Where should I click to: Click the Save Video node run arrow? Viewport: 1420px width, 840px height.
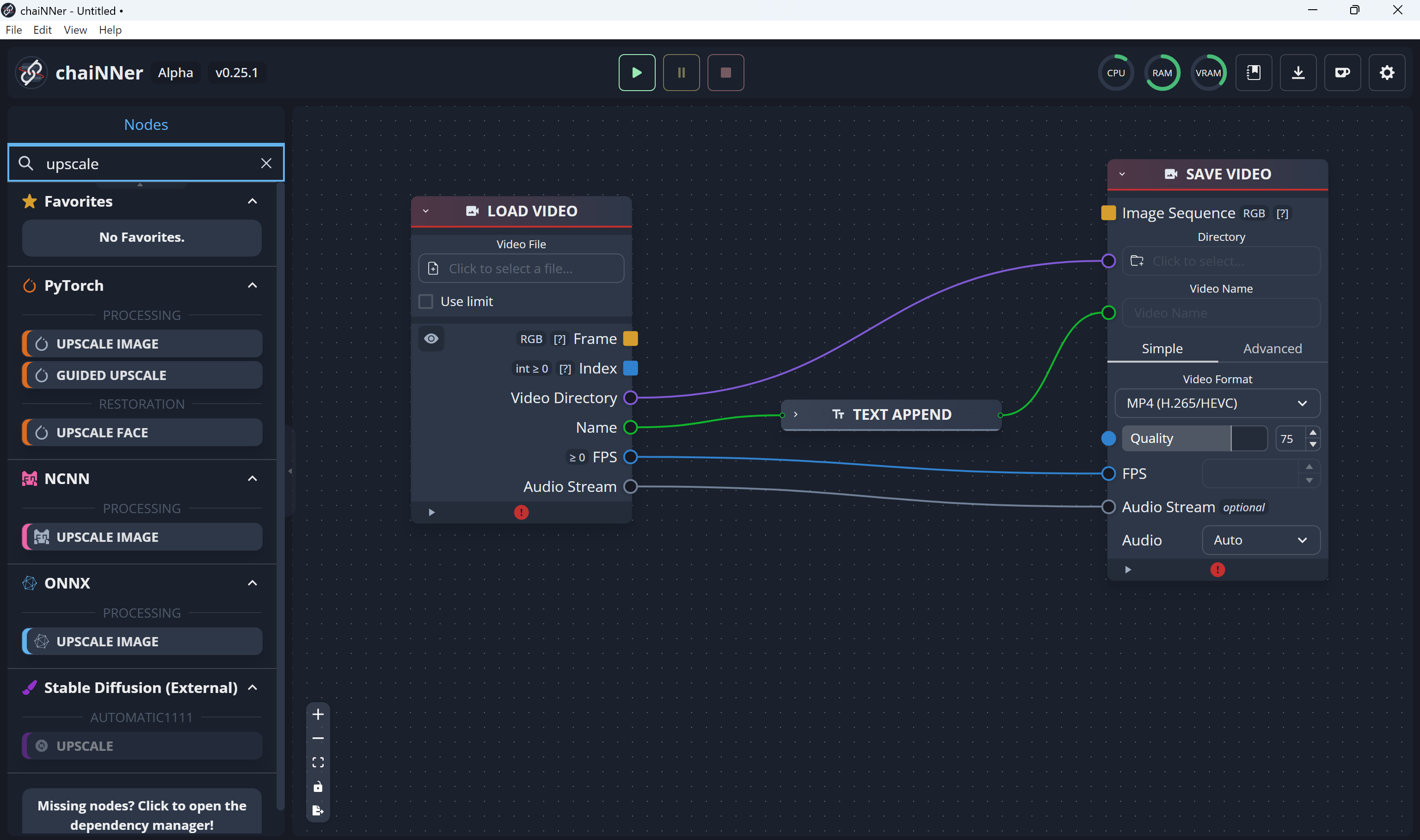[x=1128, y=570]
